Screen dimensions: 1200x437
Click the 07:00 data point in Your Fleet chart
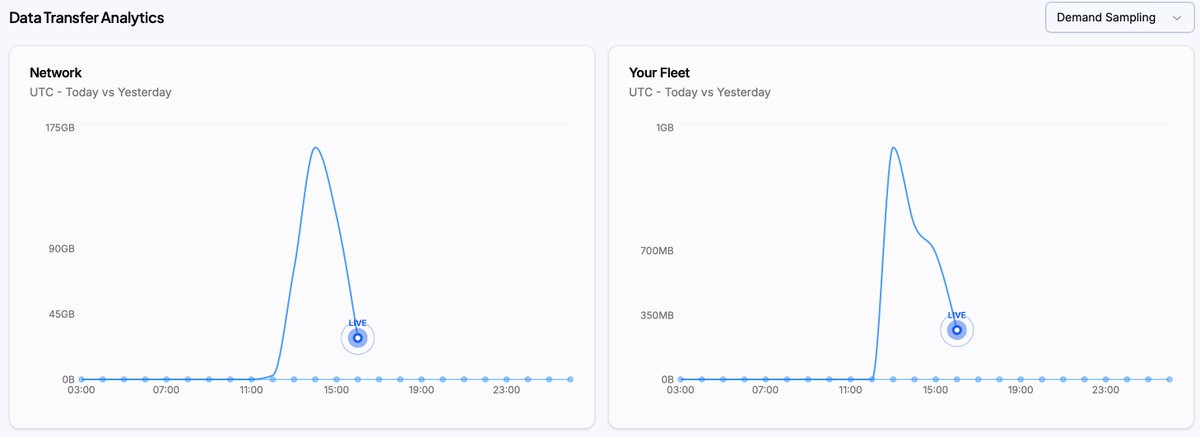[x=766, y=379]
